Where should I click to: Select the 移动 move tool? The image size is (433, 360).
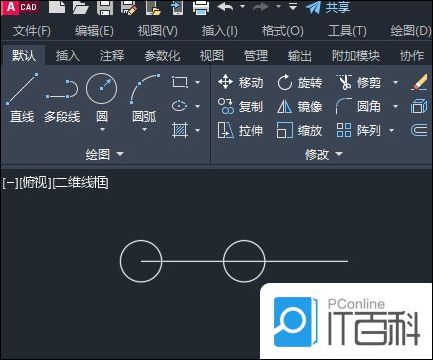coord(240,82)
